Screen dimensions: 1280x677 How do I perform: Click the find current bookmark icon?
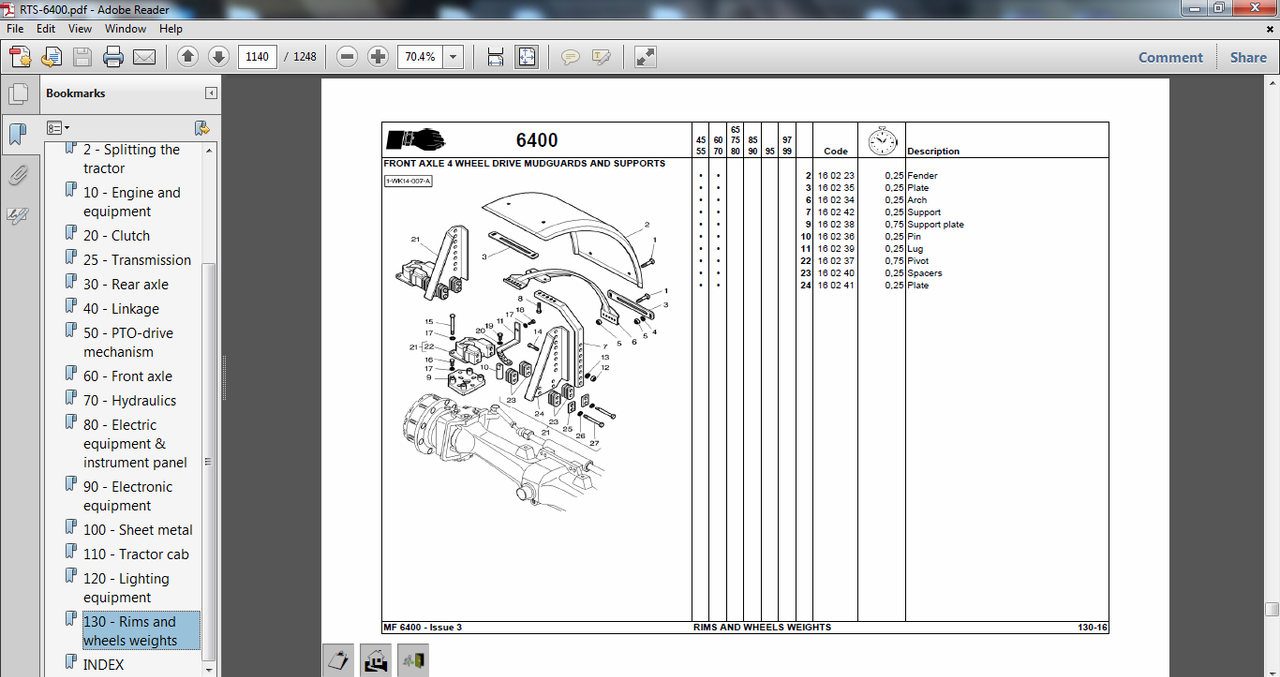[x=201, y=128]
